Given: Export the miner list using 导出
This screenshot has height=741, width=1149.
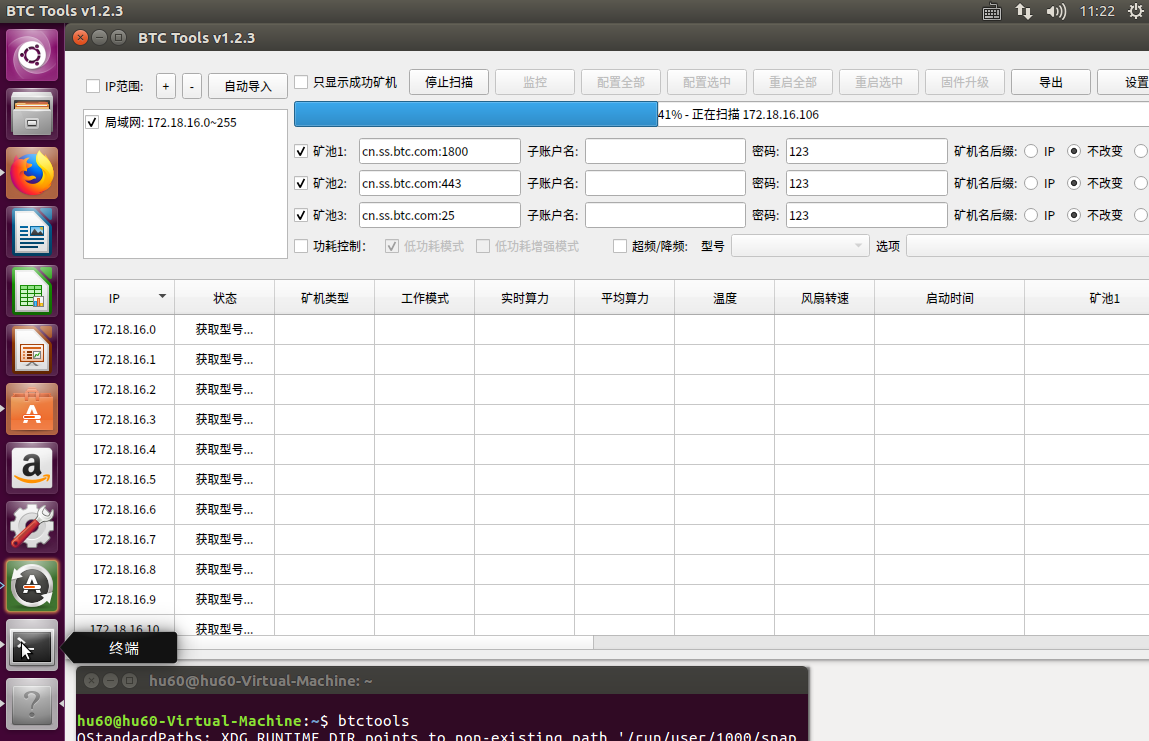Looking at the screenshot, I should 1050,82.
